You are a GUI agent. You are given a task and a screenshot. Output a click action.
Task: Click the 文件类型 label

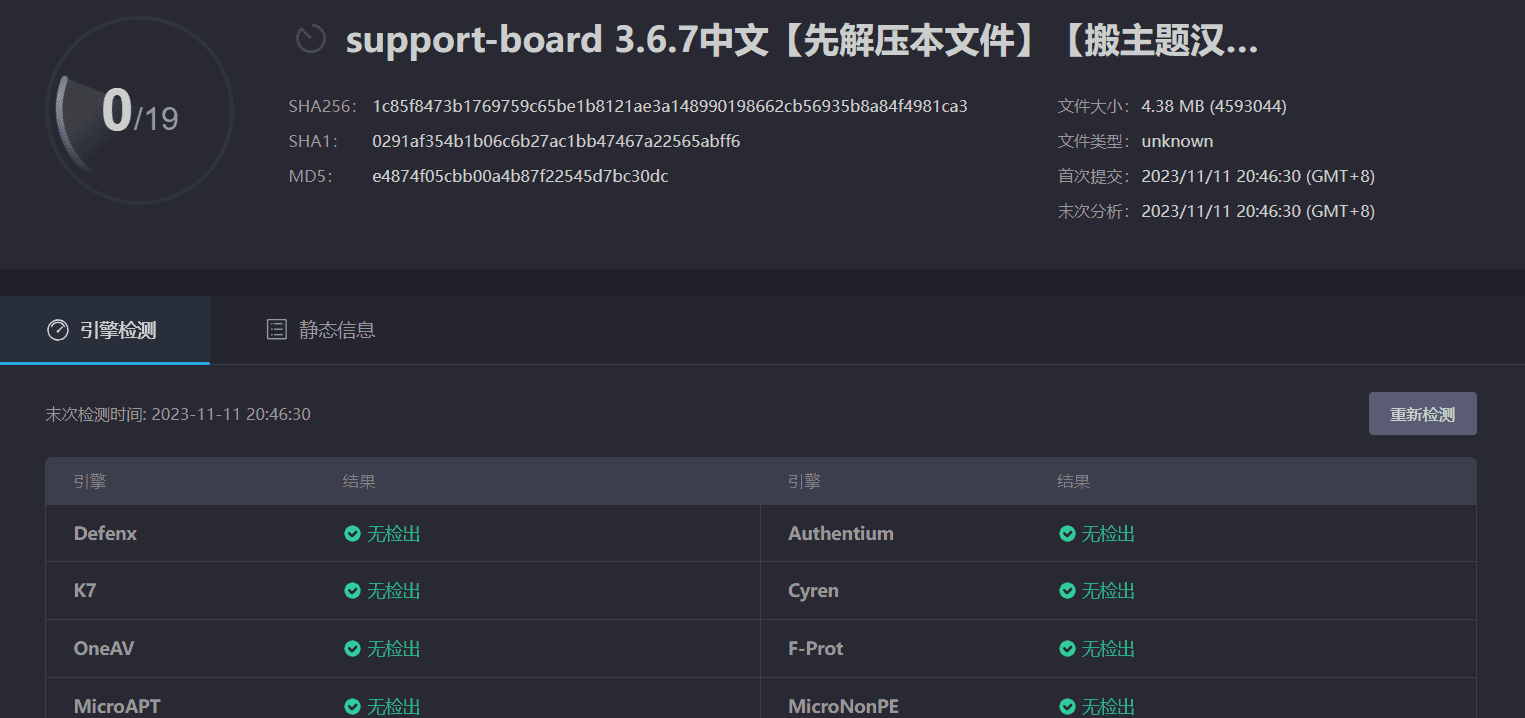pyautogui.click(x=1094, y=141)
